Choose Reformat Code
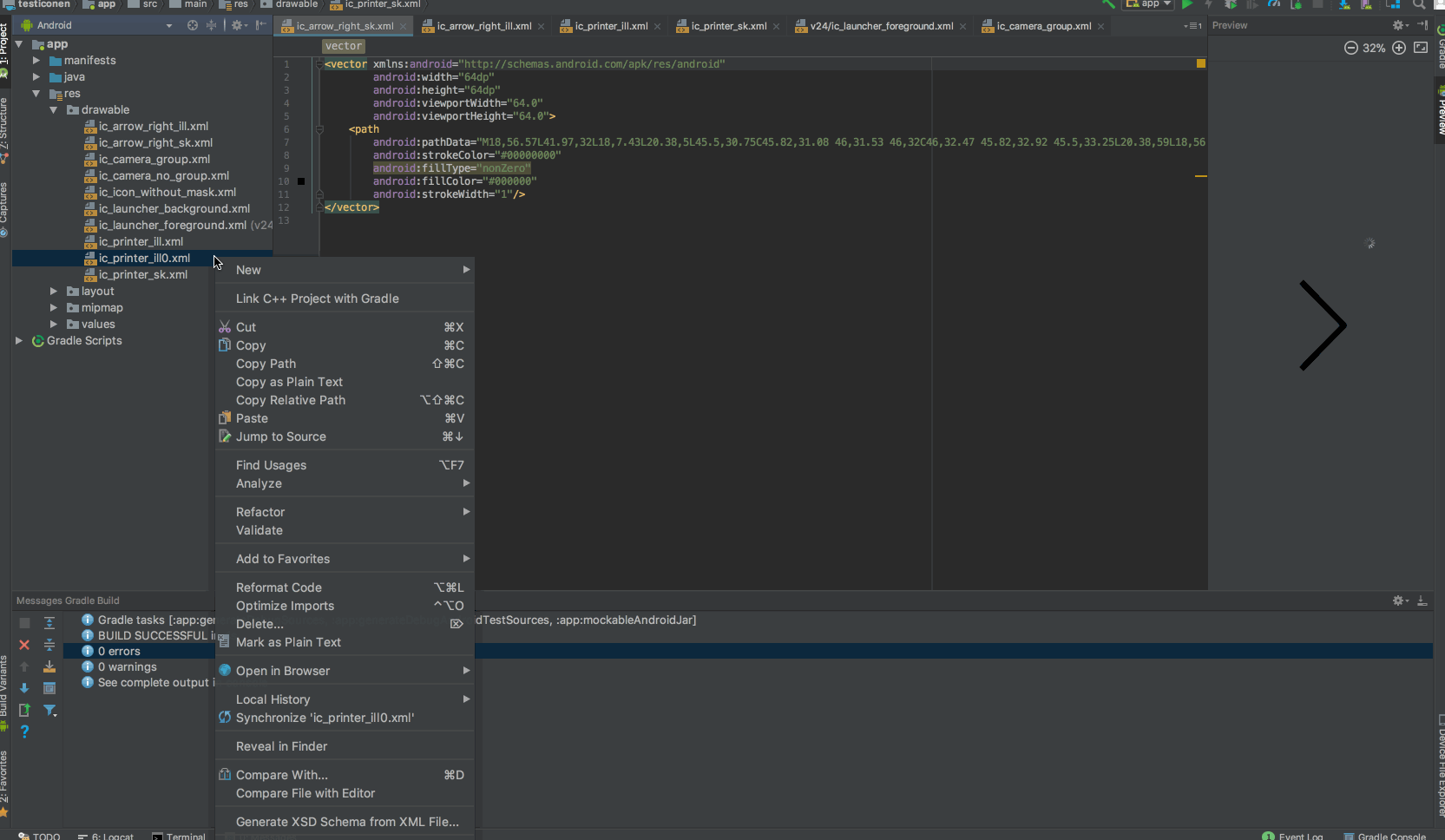1445x840 pixels. point(345,587)
